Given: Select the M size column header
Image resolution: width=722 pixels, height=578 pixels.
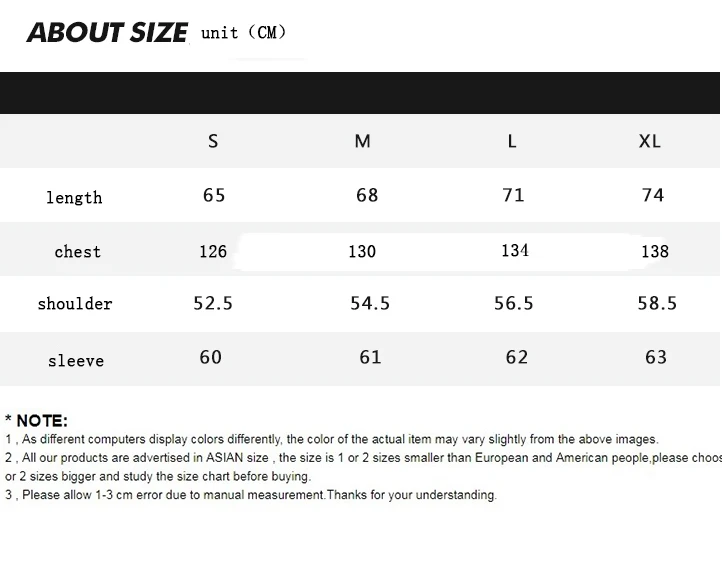Looking at the screenshot, I should 362,141.
